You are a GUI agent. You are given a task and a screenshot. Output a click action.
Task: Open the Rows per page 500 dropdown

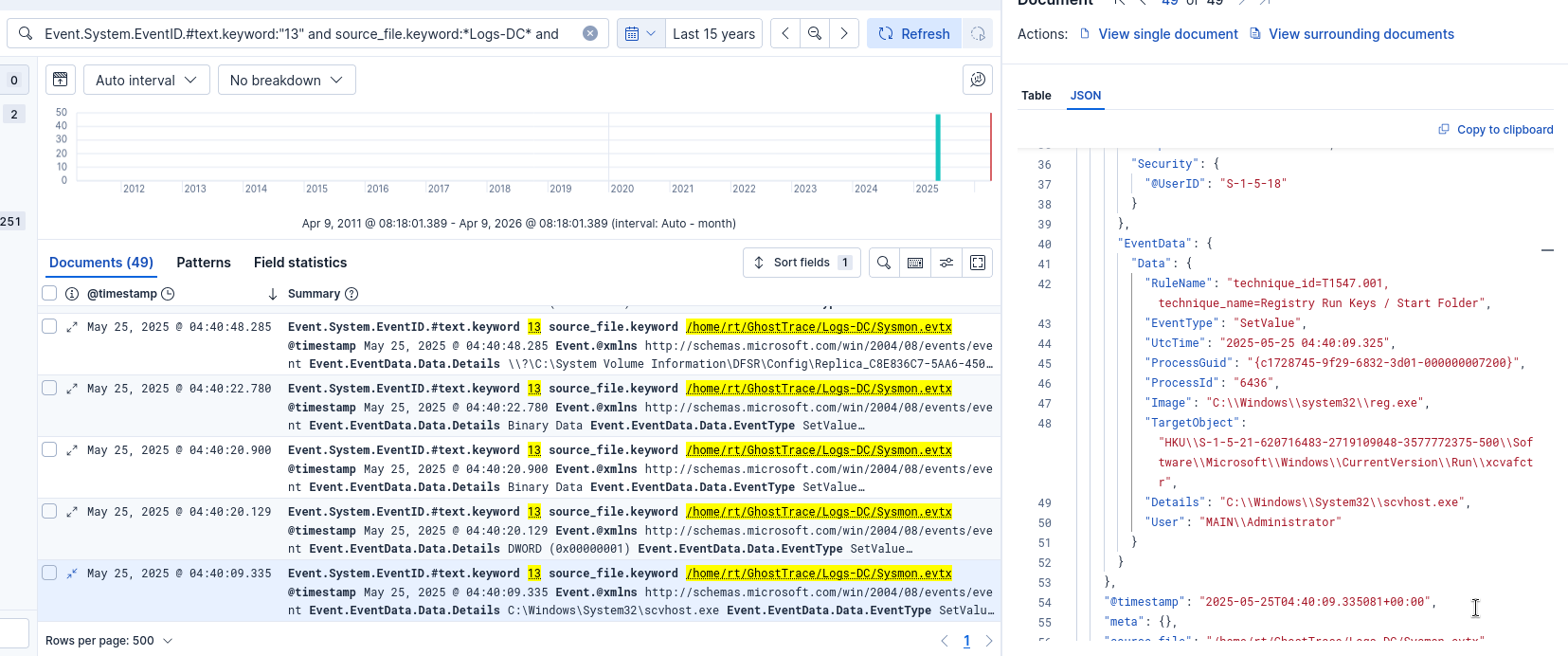point(109,641)
